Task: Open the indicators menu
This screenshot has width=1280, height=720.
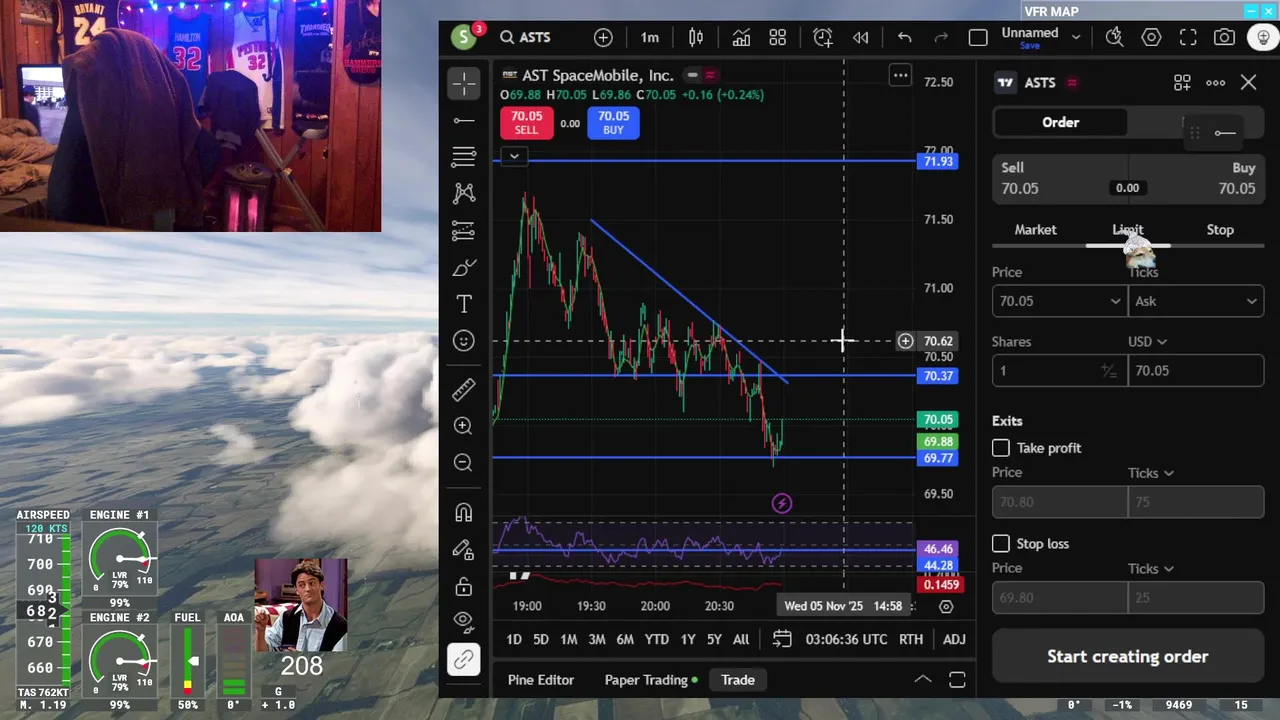Action: point(741,37)
